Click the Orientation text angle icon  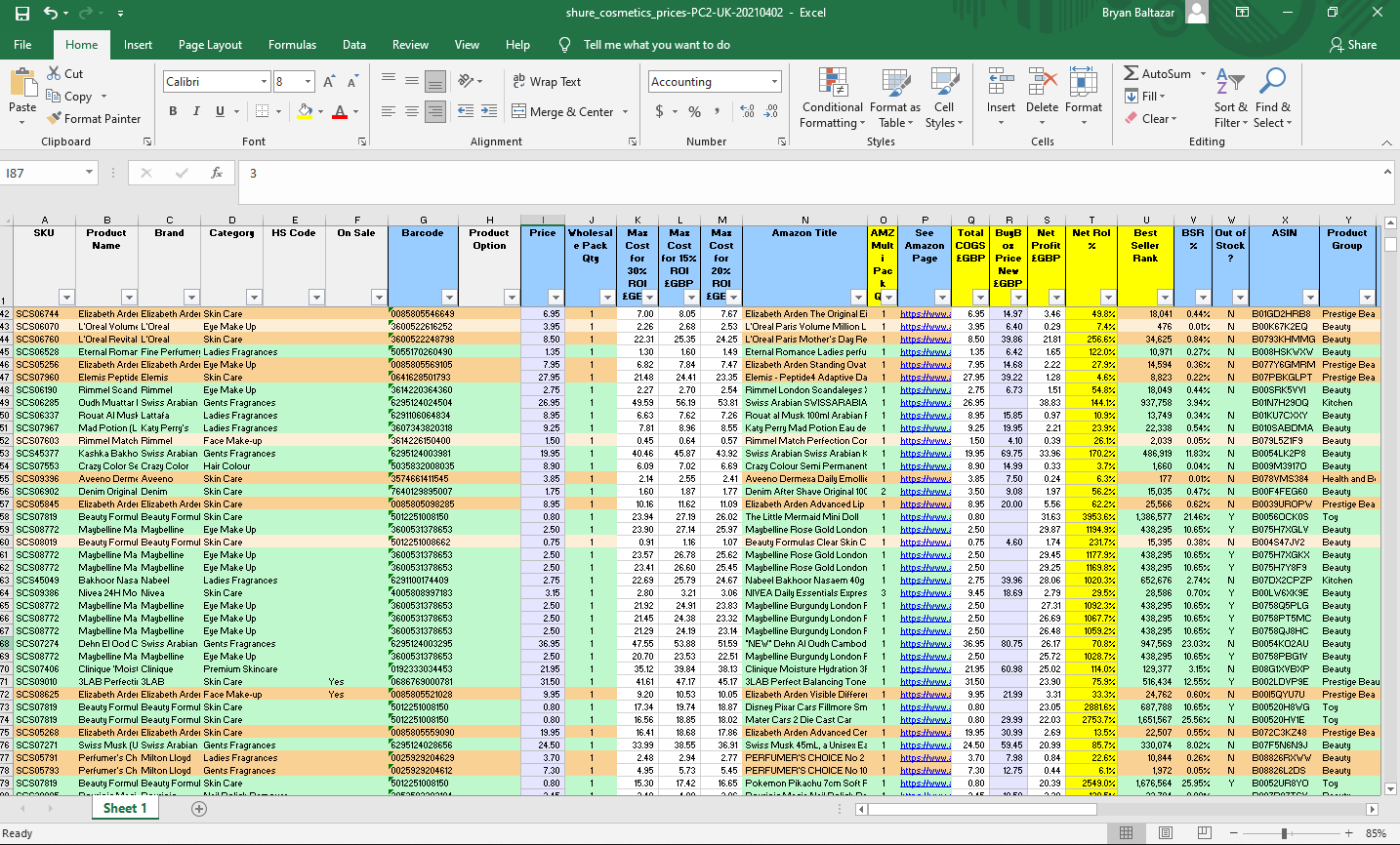coord(466,82)
